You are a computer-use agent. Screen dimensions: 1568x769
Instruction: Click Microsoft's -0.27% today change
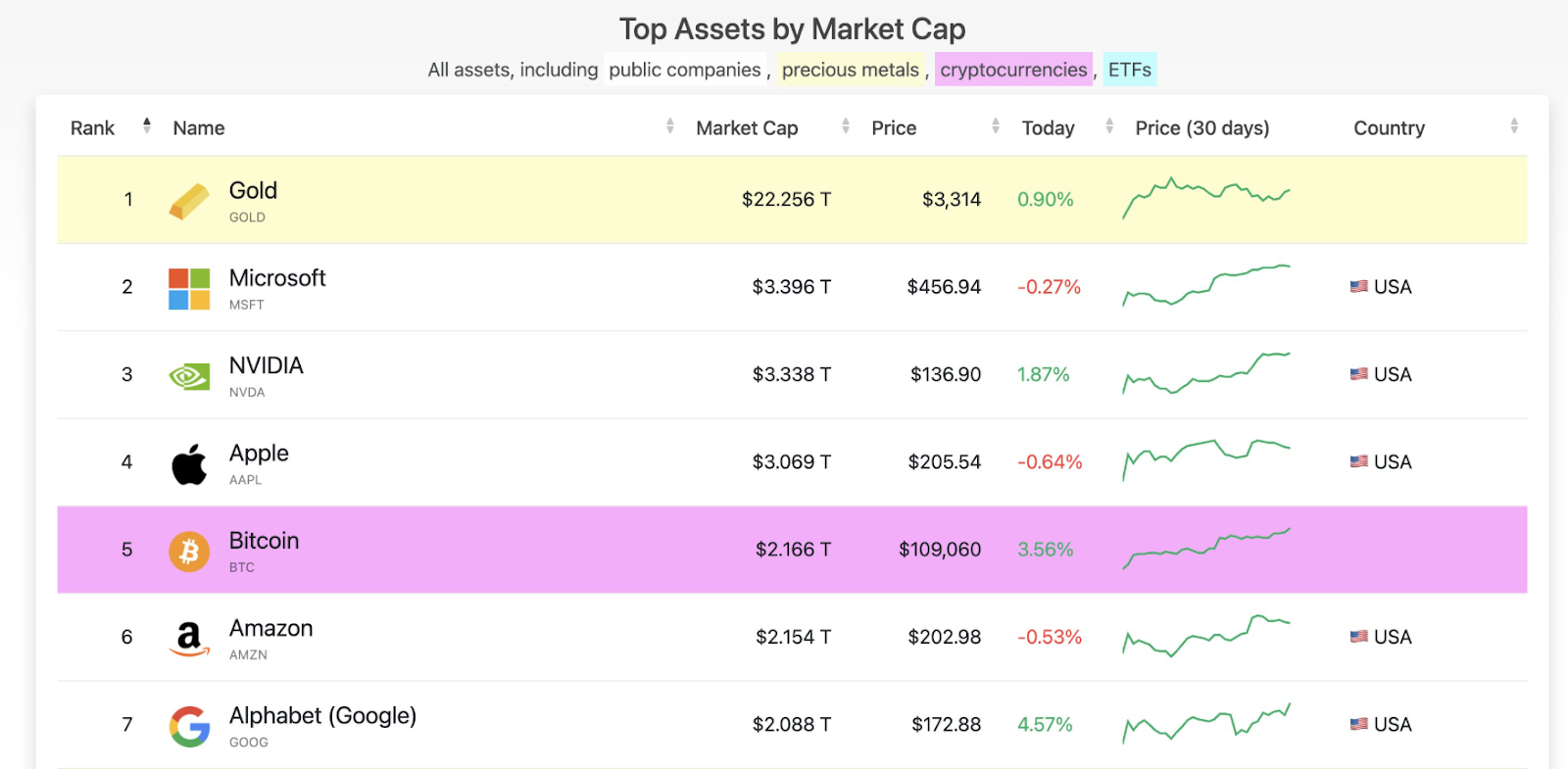pyautogui.click(x=1049, y=287)
